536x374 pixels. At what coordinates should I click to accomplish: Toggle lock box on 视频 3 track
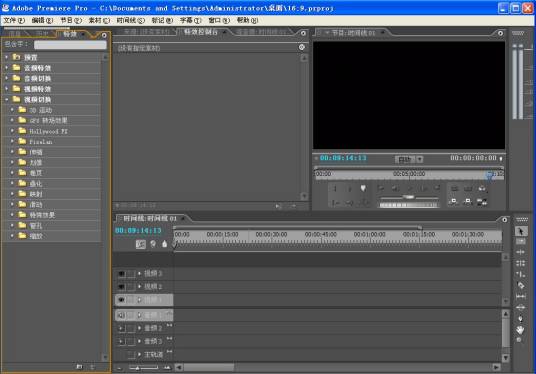[131, 274]
